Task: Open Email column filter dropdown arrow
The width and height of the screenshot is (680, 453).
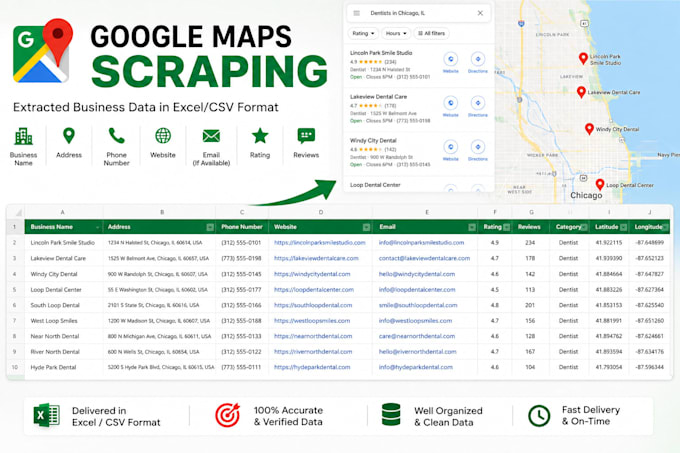Action: 472,227
